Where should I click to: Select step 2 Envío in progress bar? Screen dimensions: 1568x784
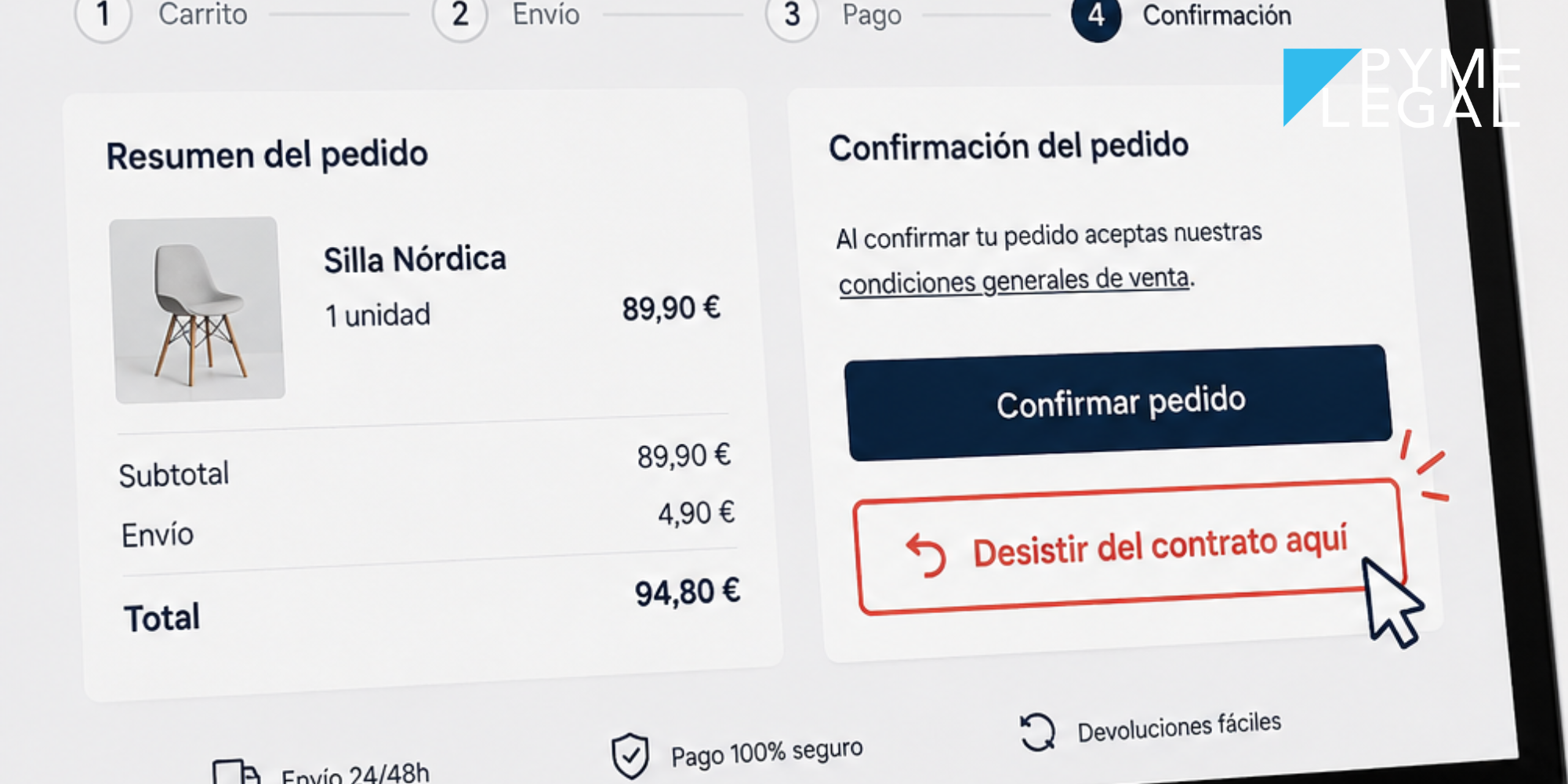(460, 14)
